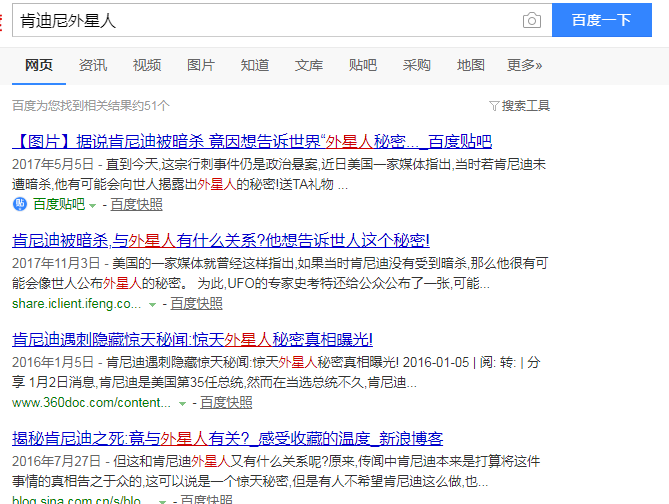Click the 百度为您找到相关结果约51个 count text
Screen dimensions: 669x504
pyautogui.click(x=91, y=105)
